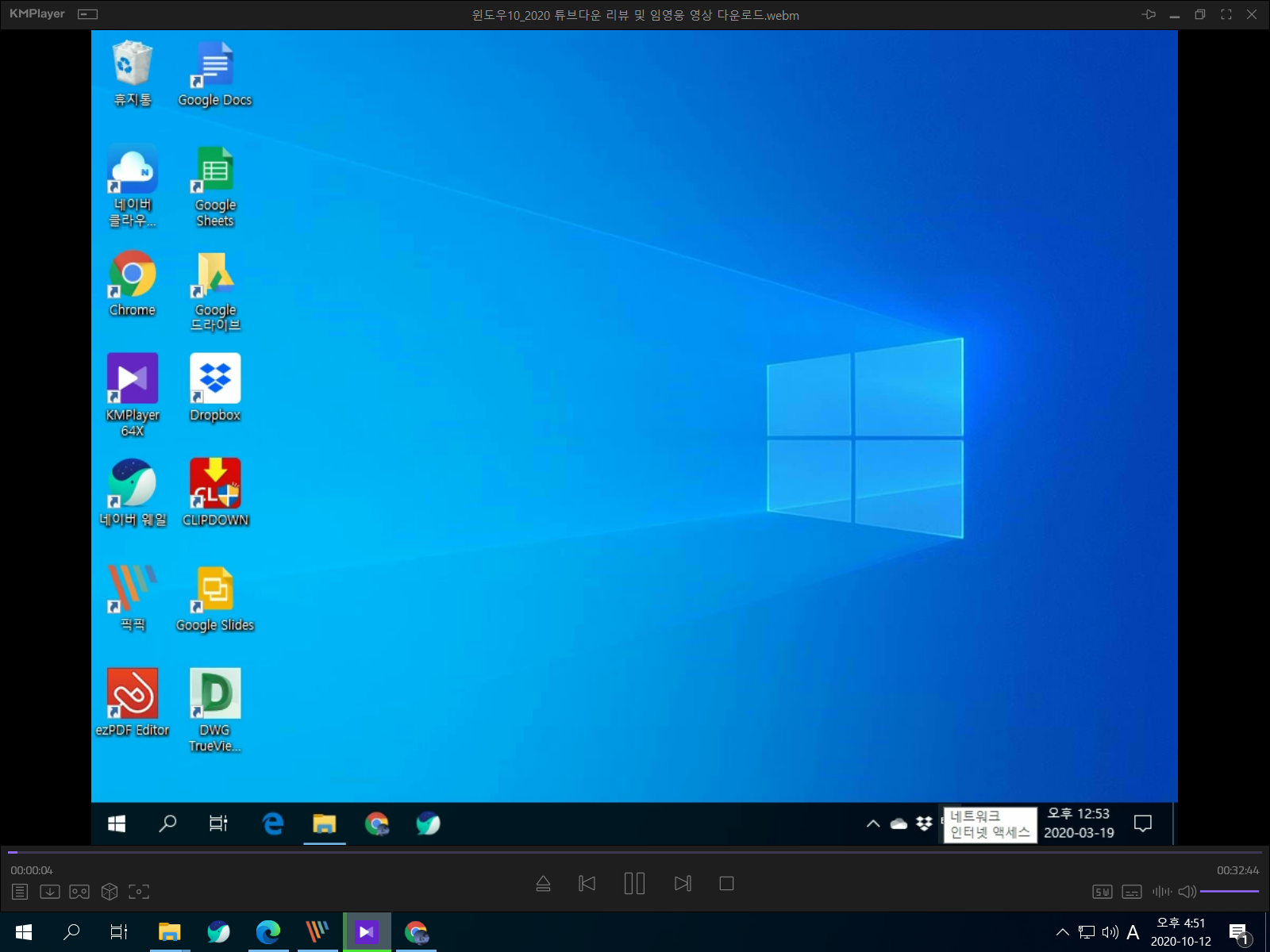
Task: Adjust the purple volume slider
Action: tap(1230, 892)
